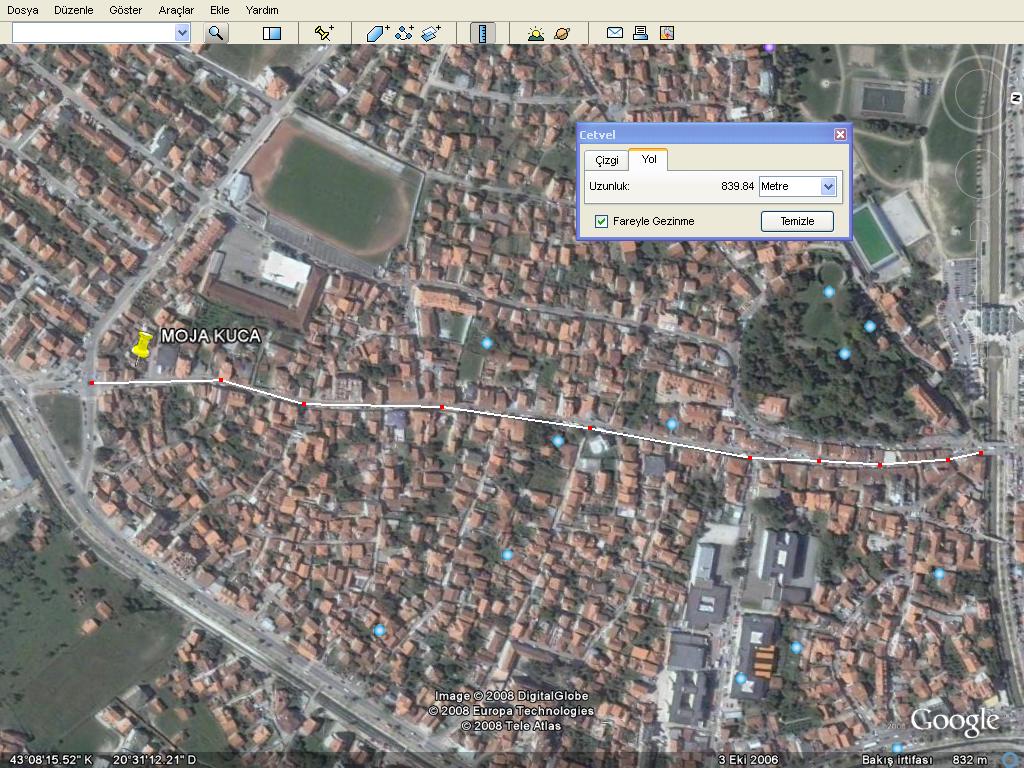Select the Add Placemark pushpin tool
The width and height of the screenshot is (1024, 768).
(323, 33)
